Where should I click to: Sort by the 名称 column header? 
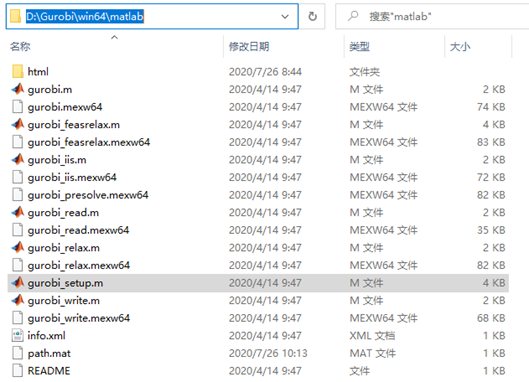coord(20,46)
